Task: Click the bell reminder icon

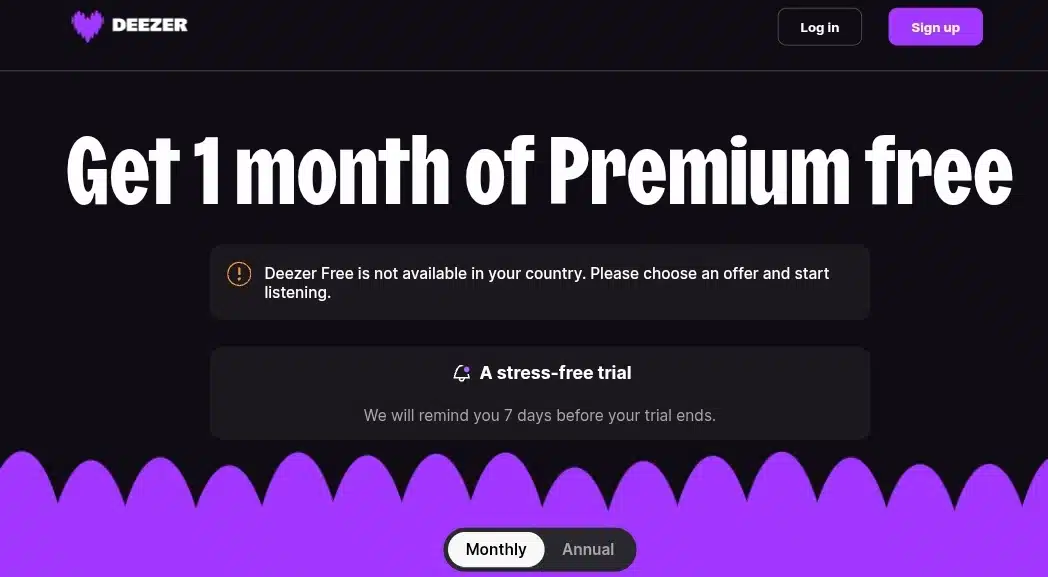Action: point(462,373)
